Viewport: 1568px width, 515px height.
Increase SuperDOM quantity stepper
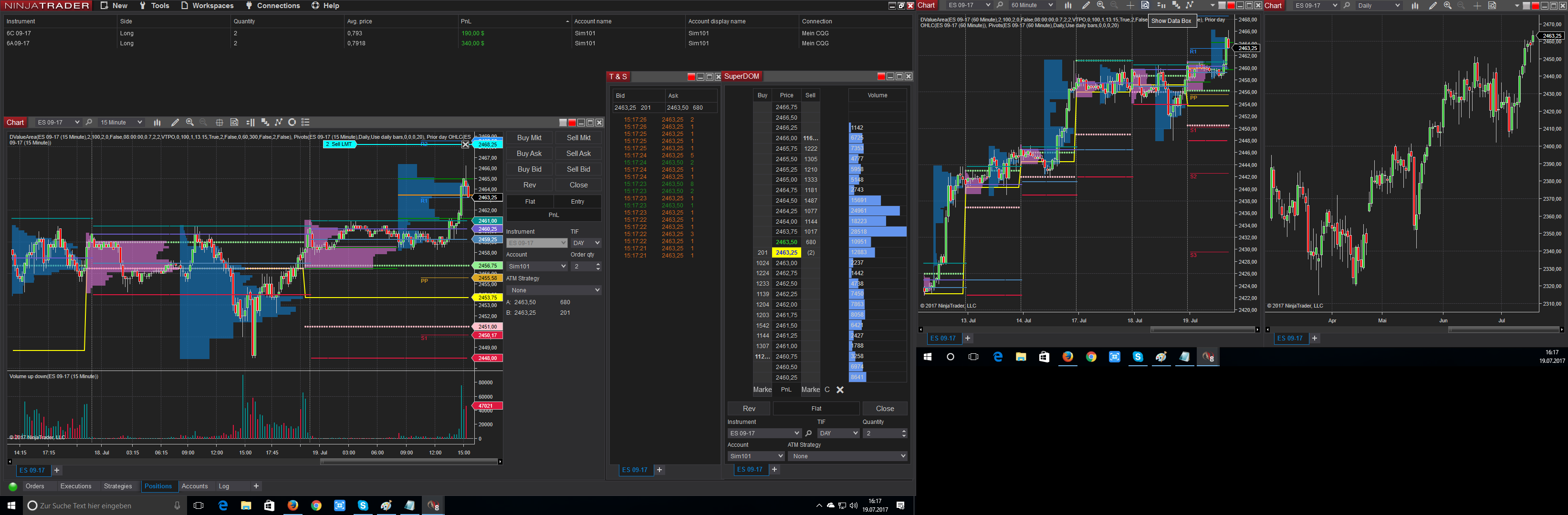pos(904,431)
